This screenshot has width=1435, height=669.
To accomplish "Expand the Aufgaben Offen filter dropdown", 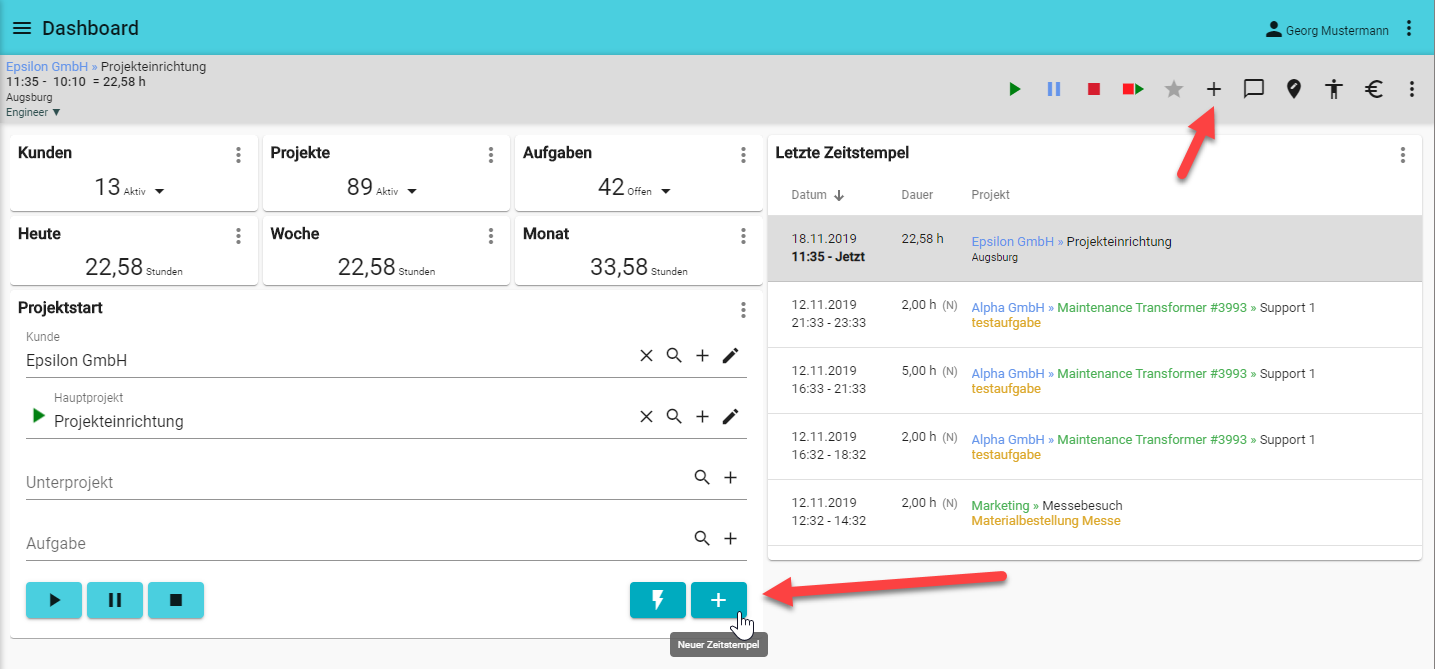I will pyautogui.click(x=666, y=191).
